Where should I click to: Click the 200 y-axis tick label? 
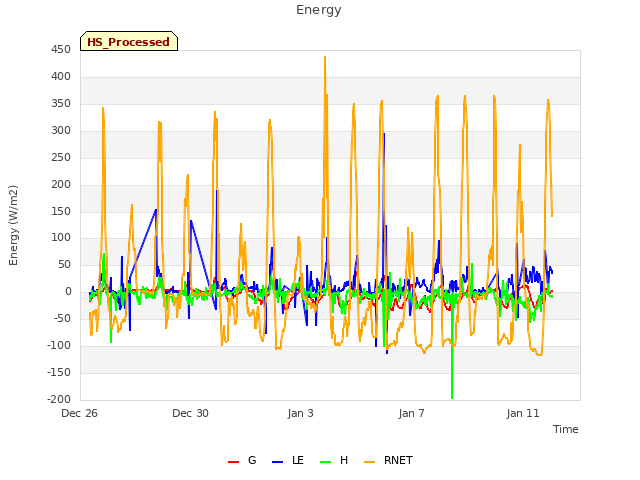click(x=61, y=184)
